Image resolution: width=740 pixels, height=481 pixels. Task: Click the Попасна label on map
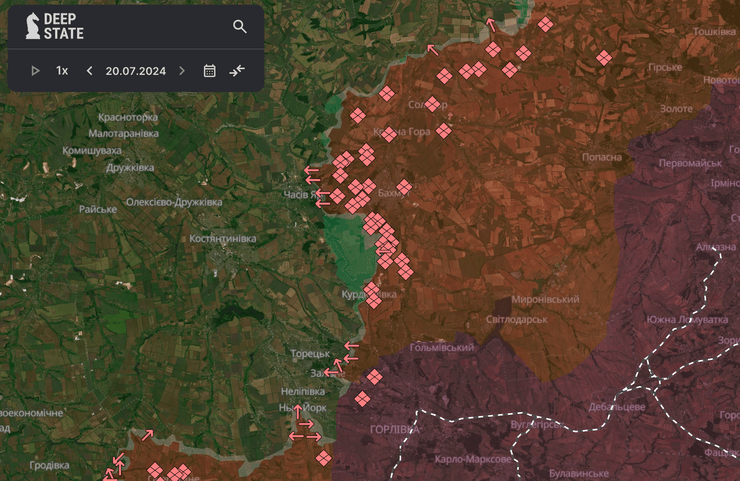(x=602, y=157)
